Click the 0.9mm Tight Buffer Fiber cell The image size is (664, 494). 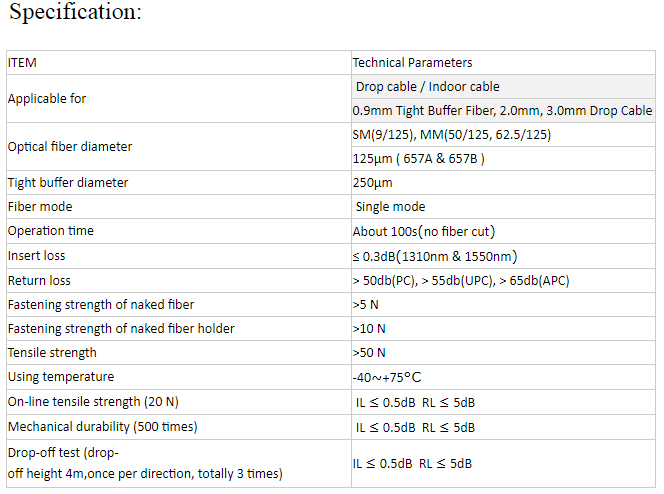[x=502, y=111]
